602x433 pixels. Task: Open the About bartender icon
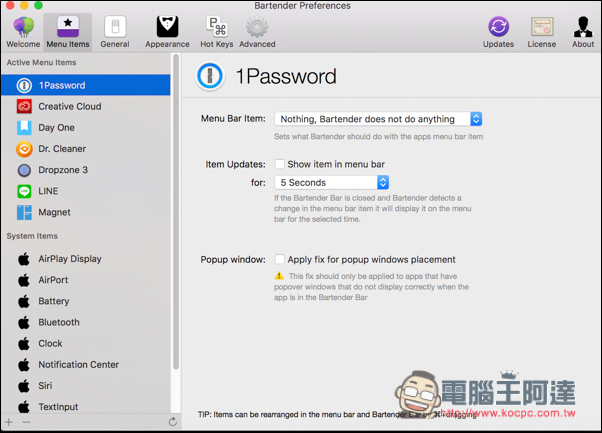coord(583,27)
